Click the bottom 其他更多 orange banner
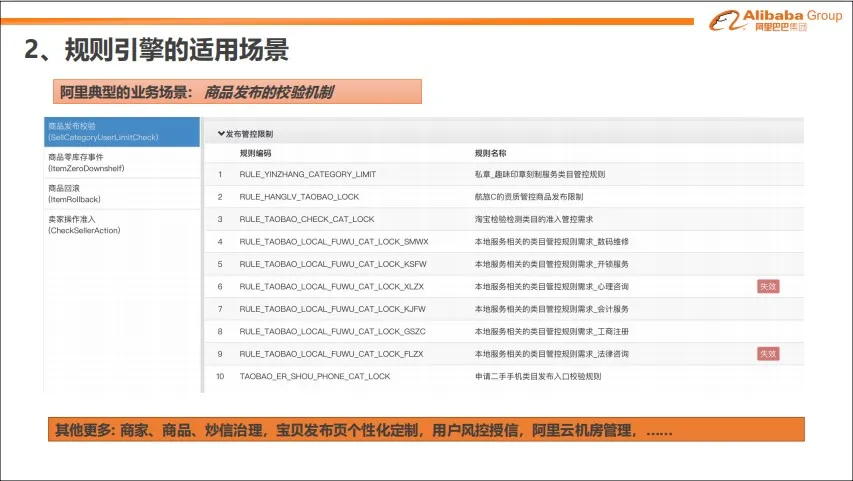 click(x=425, y=431)
